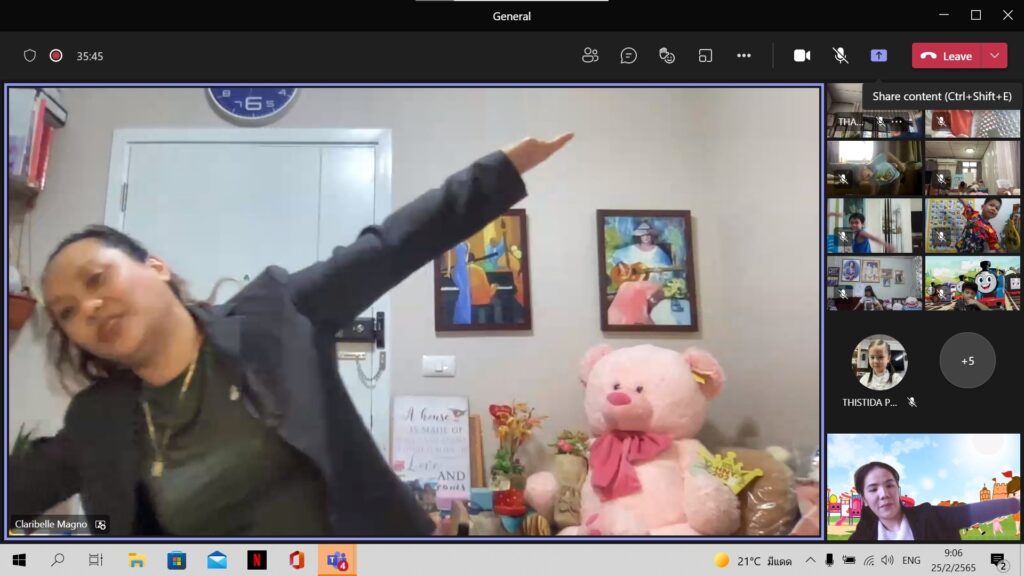Open the meeting chat panel
Viewport: 1024px width, 576px height.
point(628,56)
